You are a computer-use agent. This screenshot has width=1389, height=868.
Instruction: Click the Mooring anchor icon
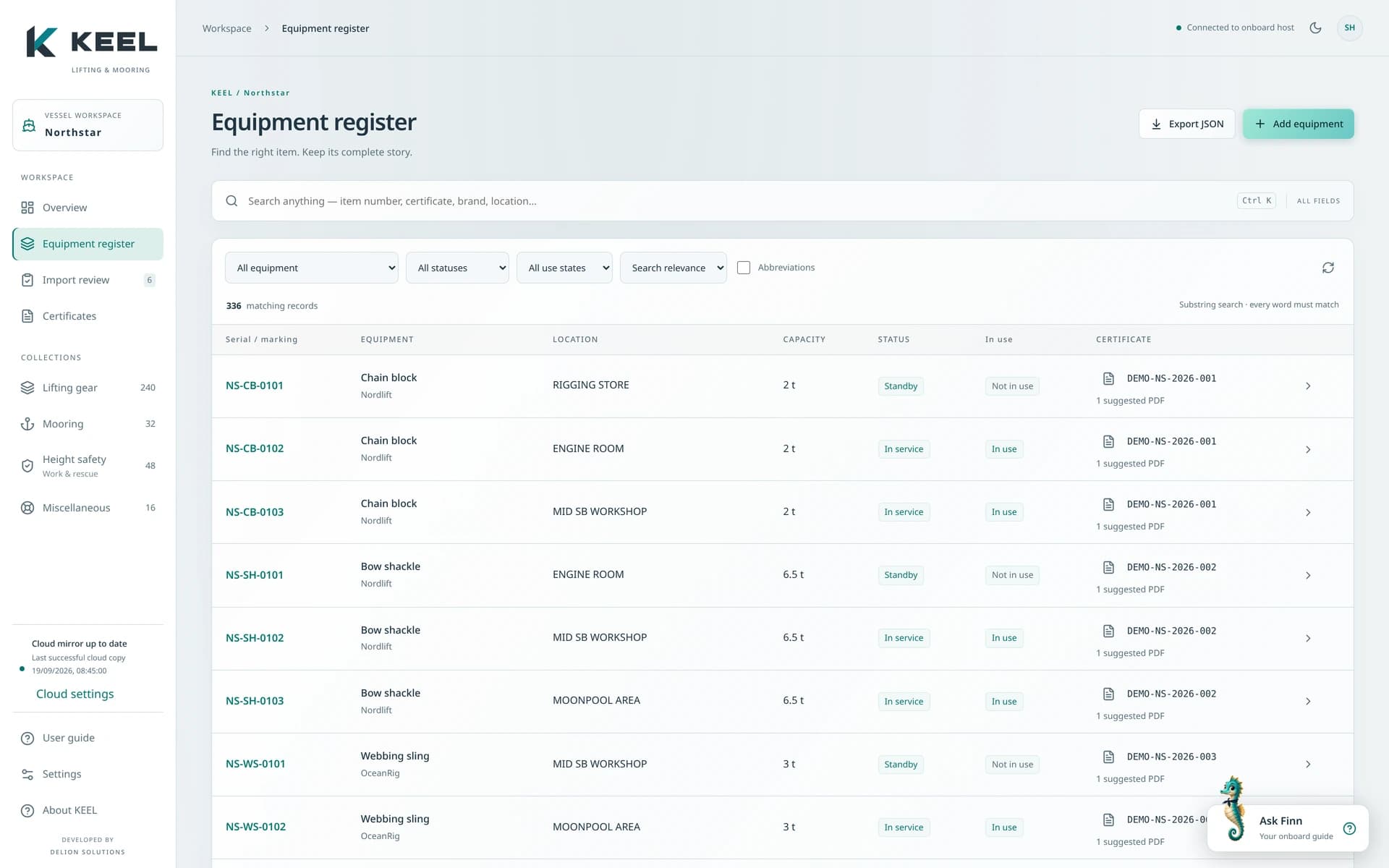click(x=27, y=424)
